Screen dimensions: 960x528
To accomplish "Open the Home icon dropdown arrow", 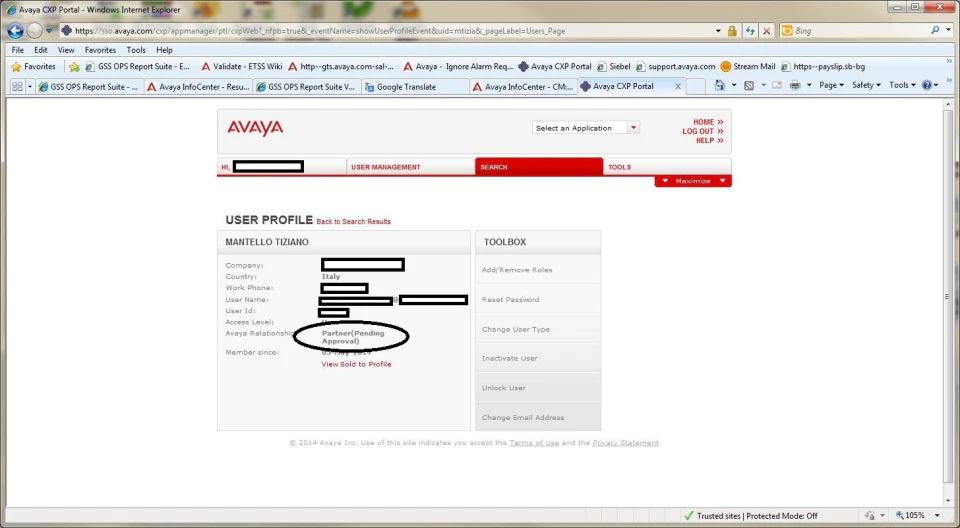I will 733,85.
